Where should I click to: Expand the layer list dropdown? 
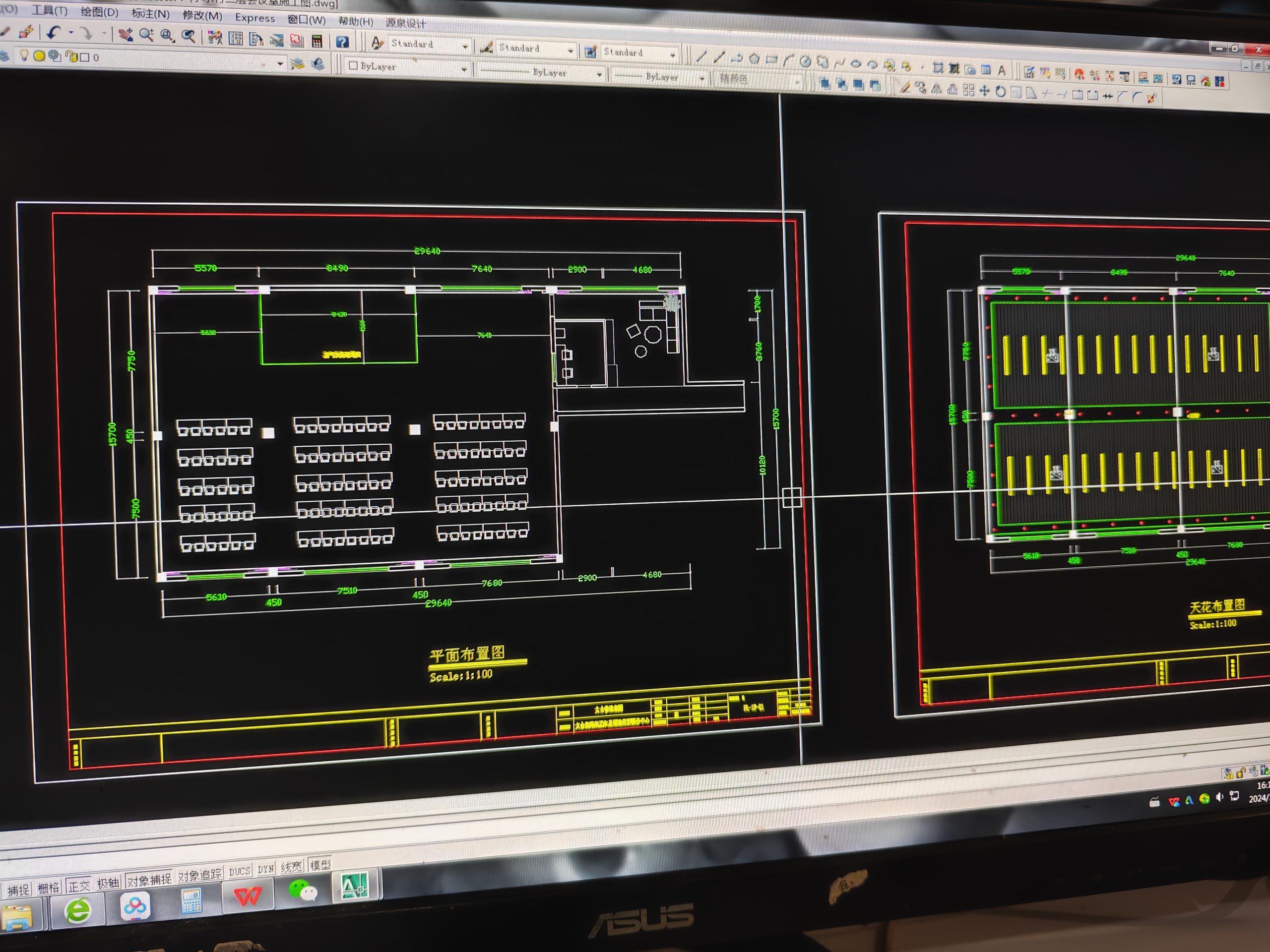280,63
